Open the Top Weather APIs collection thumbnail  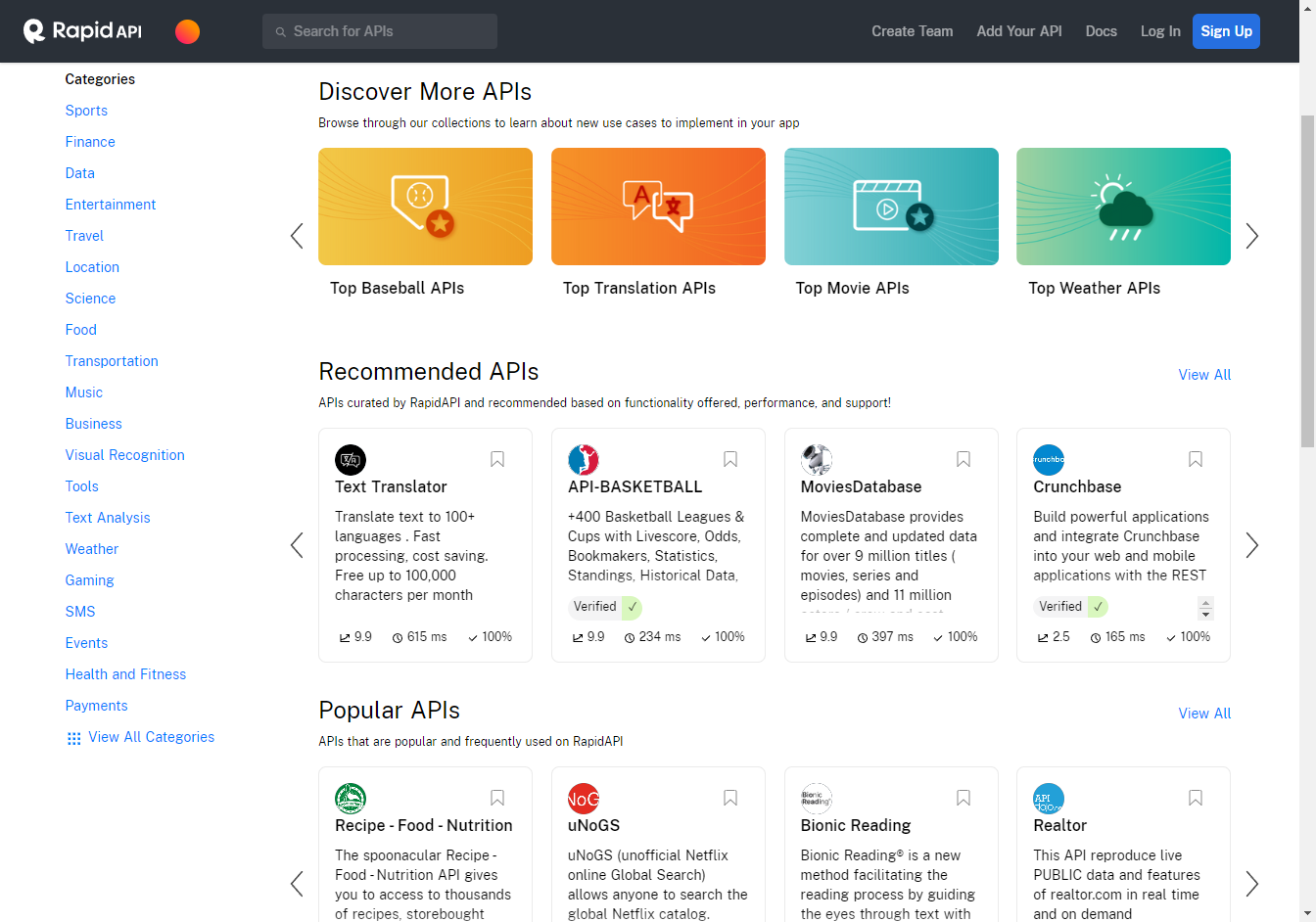(1123, 207)
